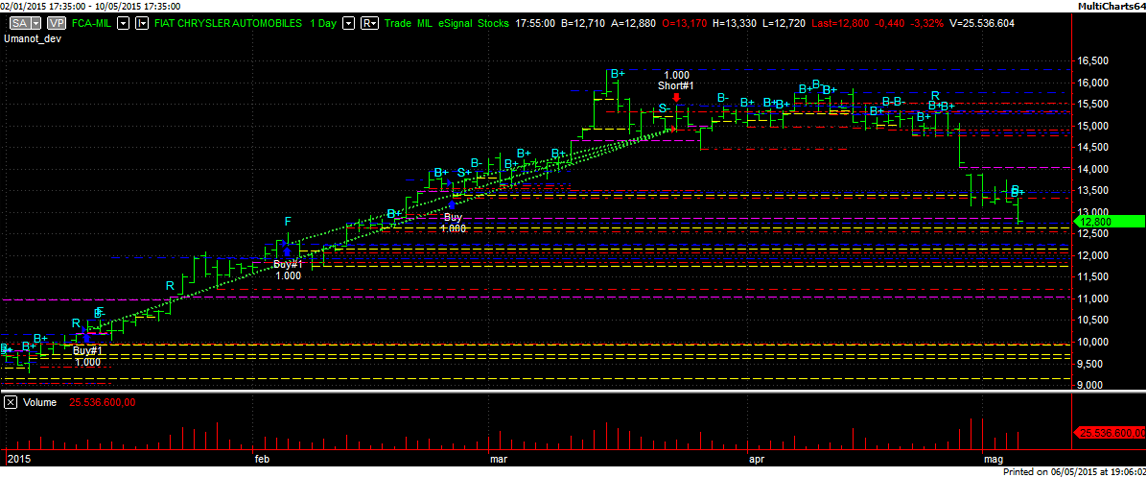
Task: Open the SA dropdown in the status line
Action: click(24, 22)
